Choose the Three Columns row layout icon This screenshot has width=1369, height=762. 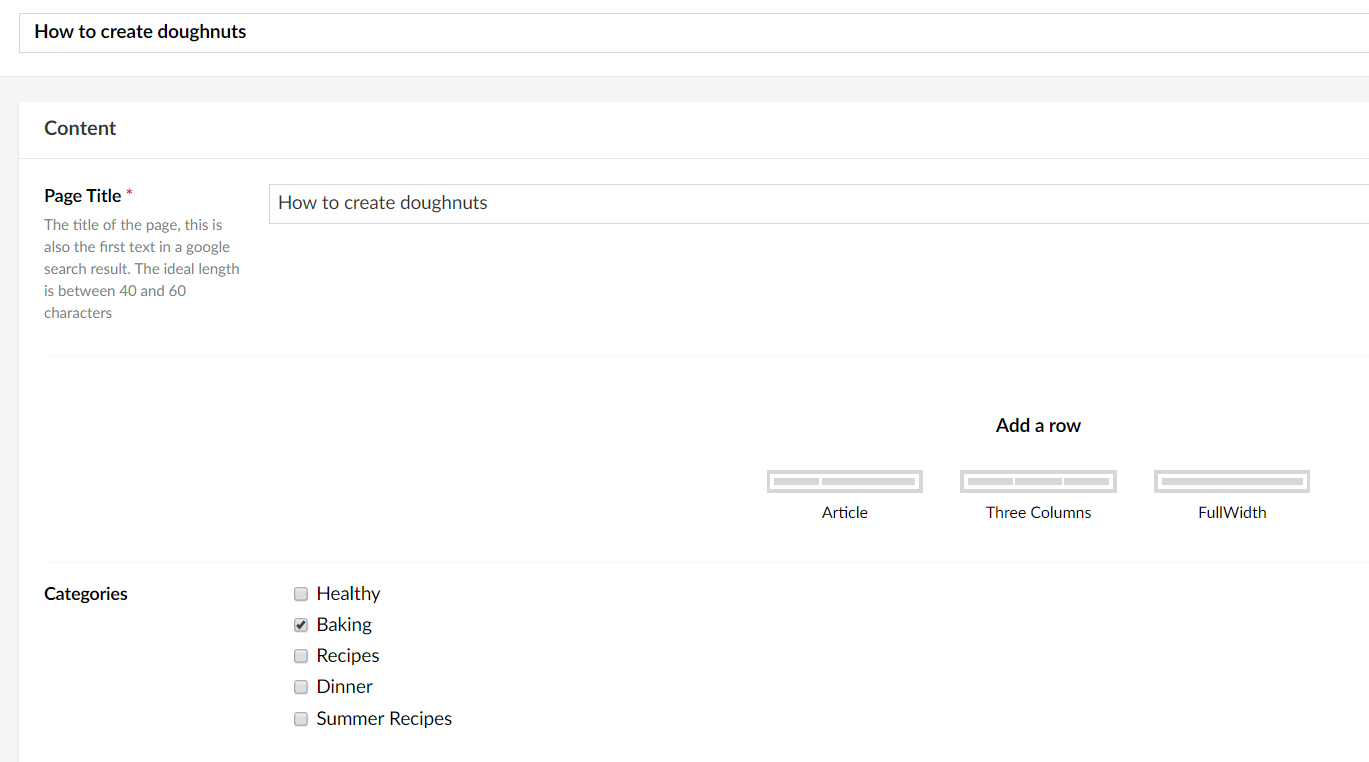click(x=1038, y=482)
